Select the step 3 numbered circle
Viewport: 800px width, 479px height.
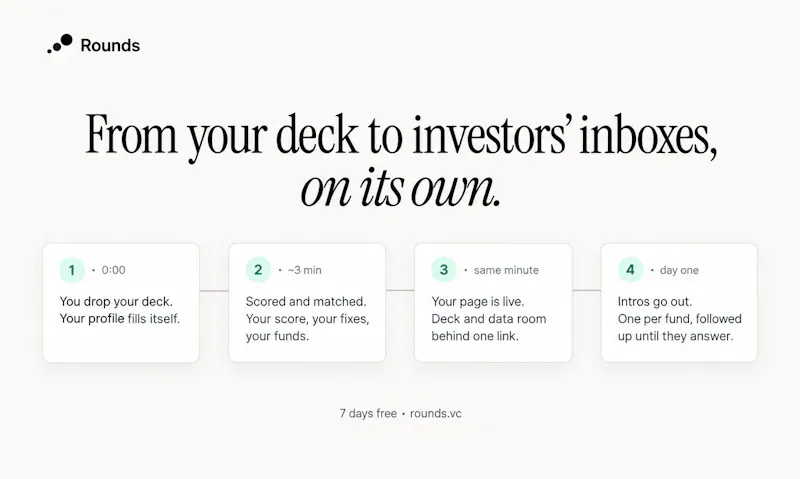(444, 270)
